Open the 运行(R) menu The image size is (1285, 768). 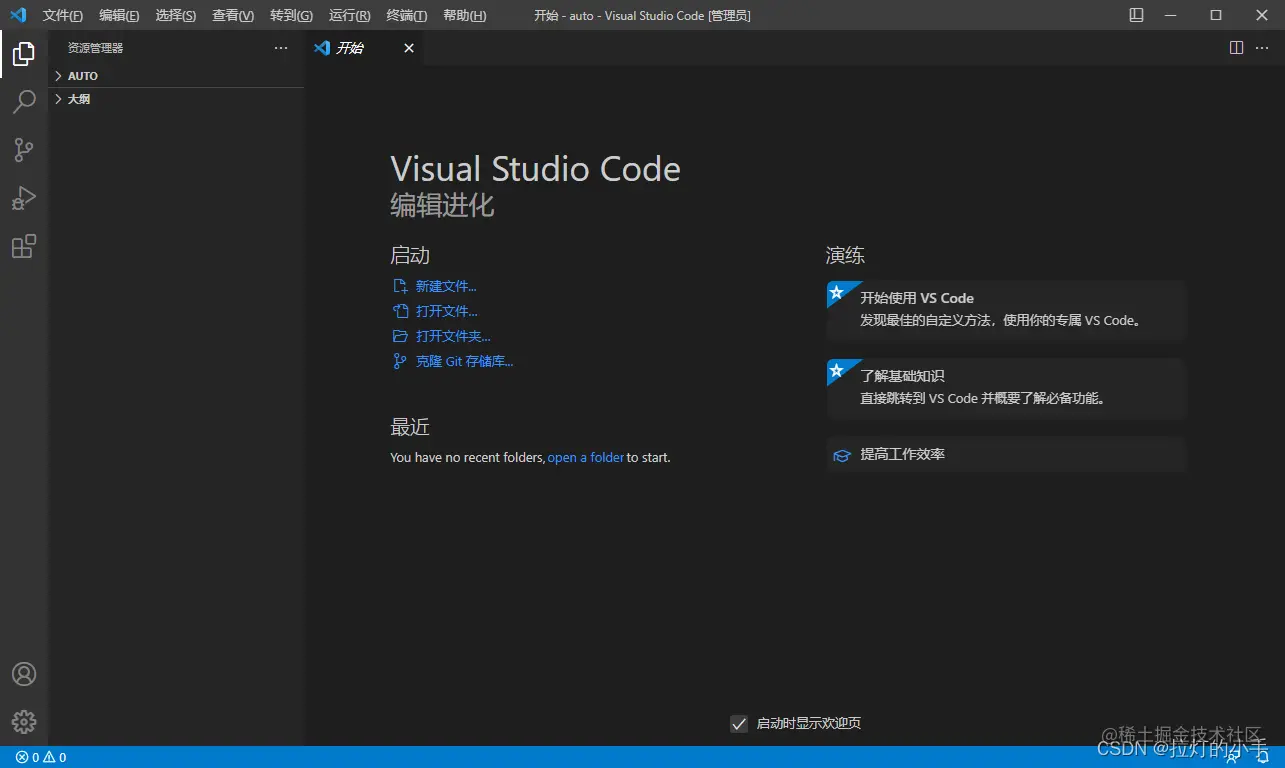349,15
